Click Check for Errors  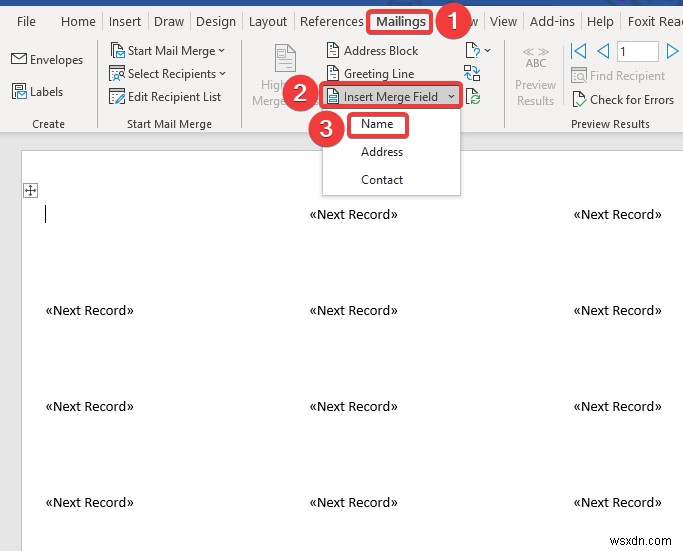pyautogui.click(x=623, y=99)
